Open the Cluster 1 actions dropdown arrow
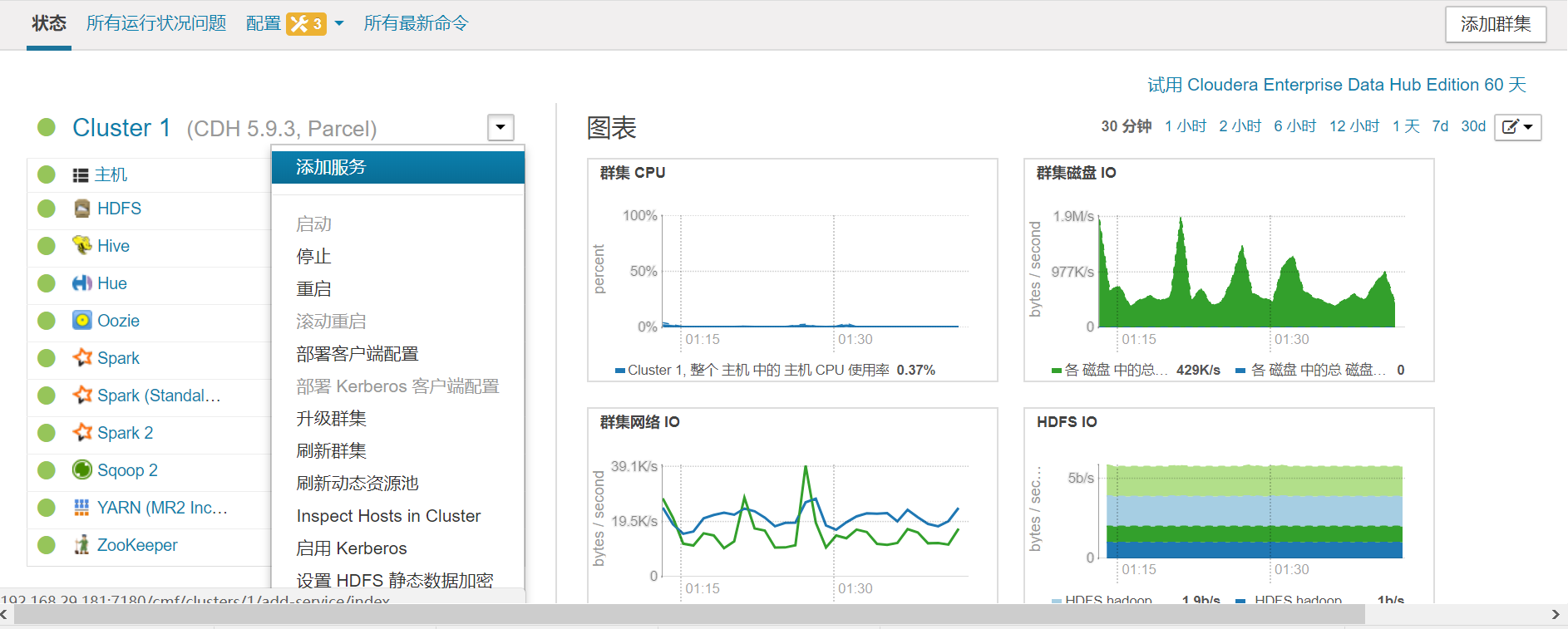Image resolution: width=1568 pixels, height=629 pixels. pos(500,128)
